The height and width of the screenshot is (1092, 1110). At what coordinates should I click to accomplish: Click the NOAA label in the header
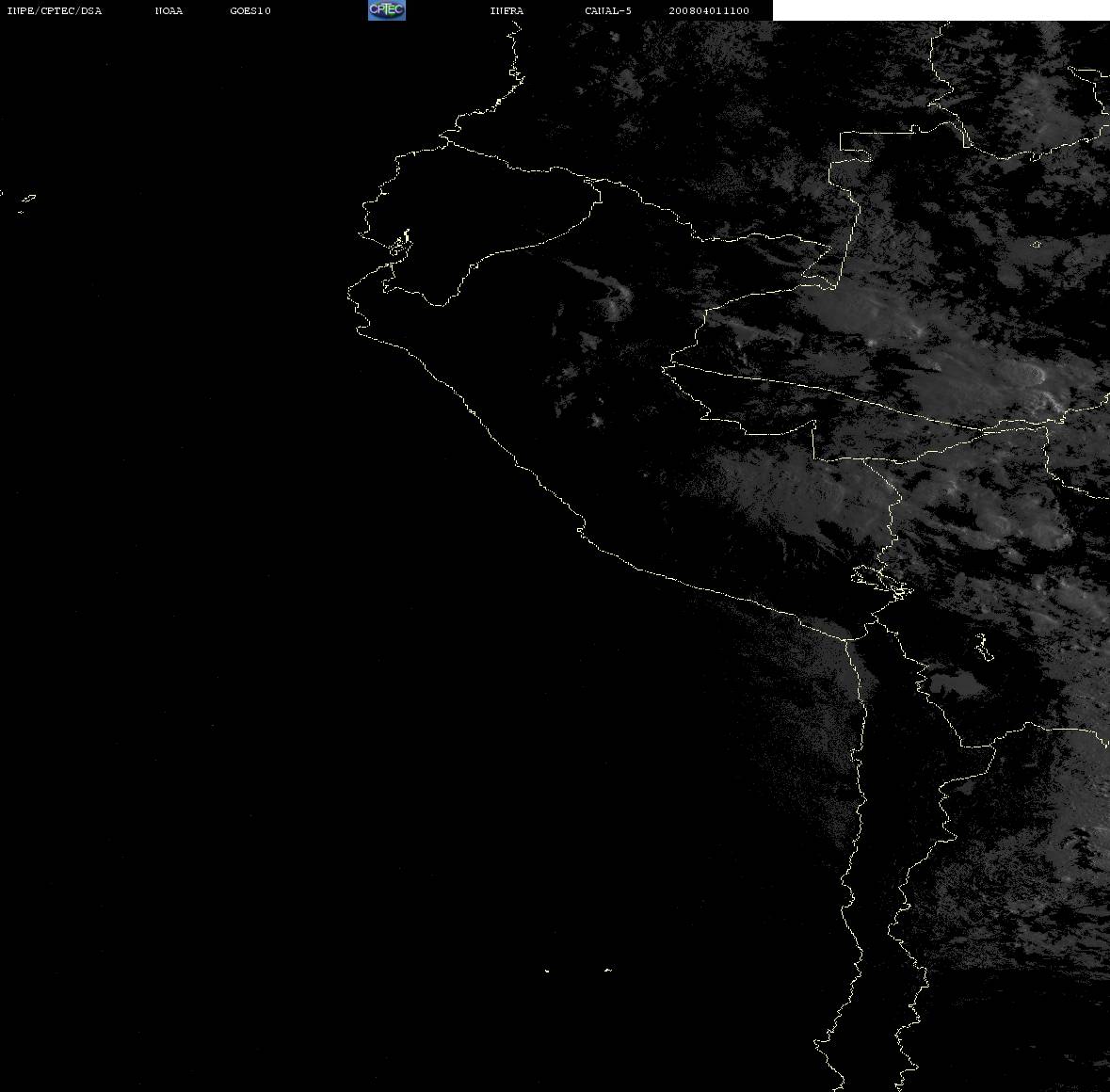tap(169, 10)
